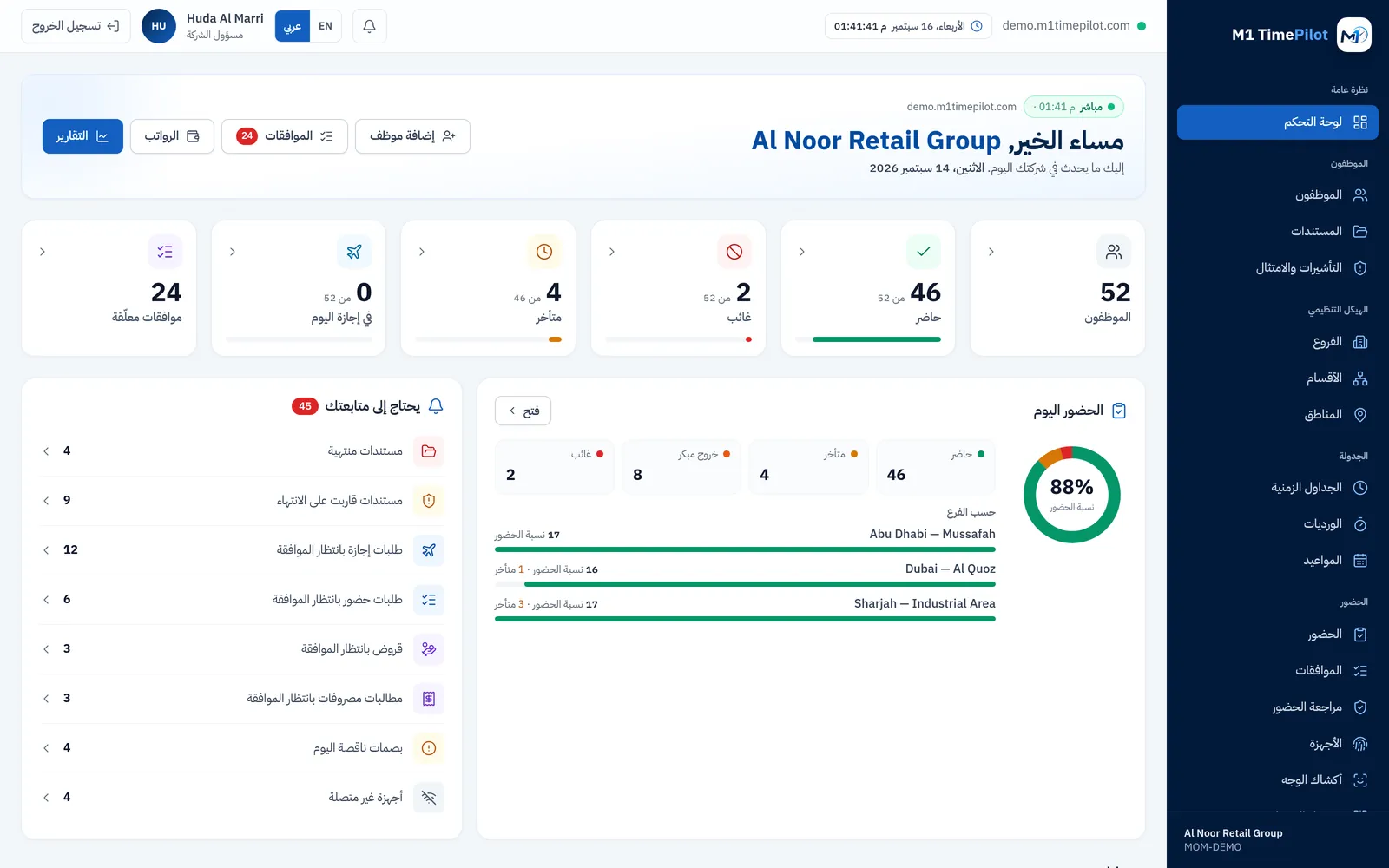Click the فتح open attendance button
This screenshot has width=1389, height=868.
(523, 411)
